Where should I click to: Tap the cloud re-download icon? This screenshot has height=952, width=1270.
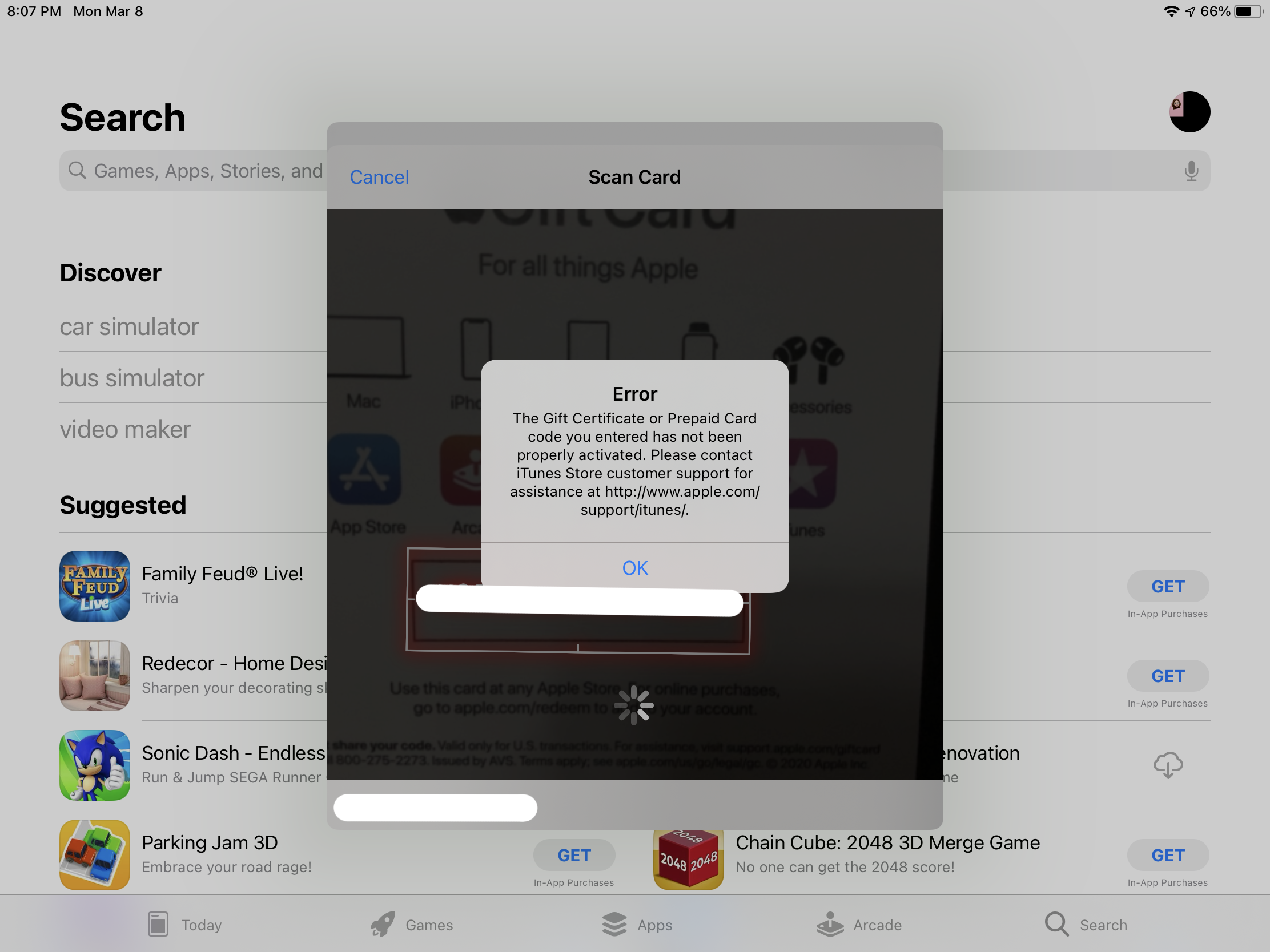pyautogui.click(x=1167, y=765)
